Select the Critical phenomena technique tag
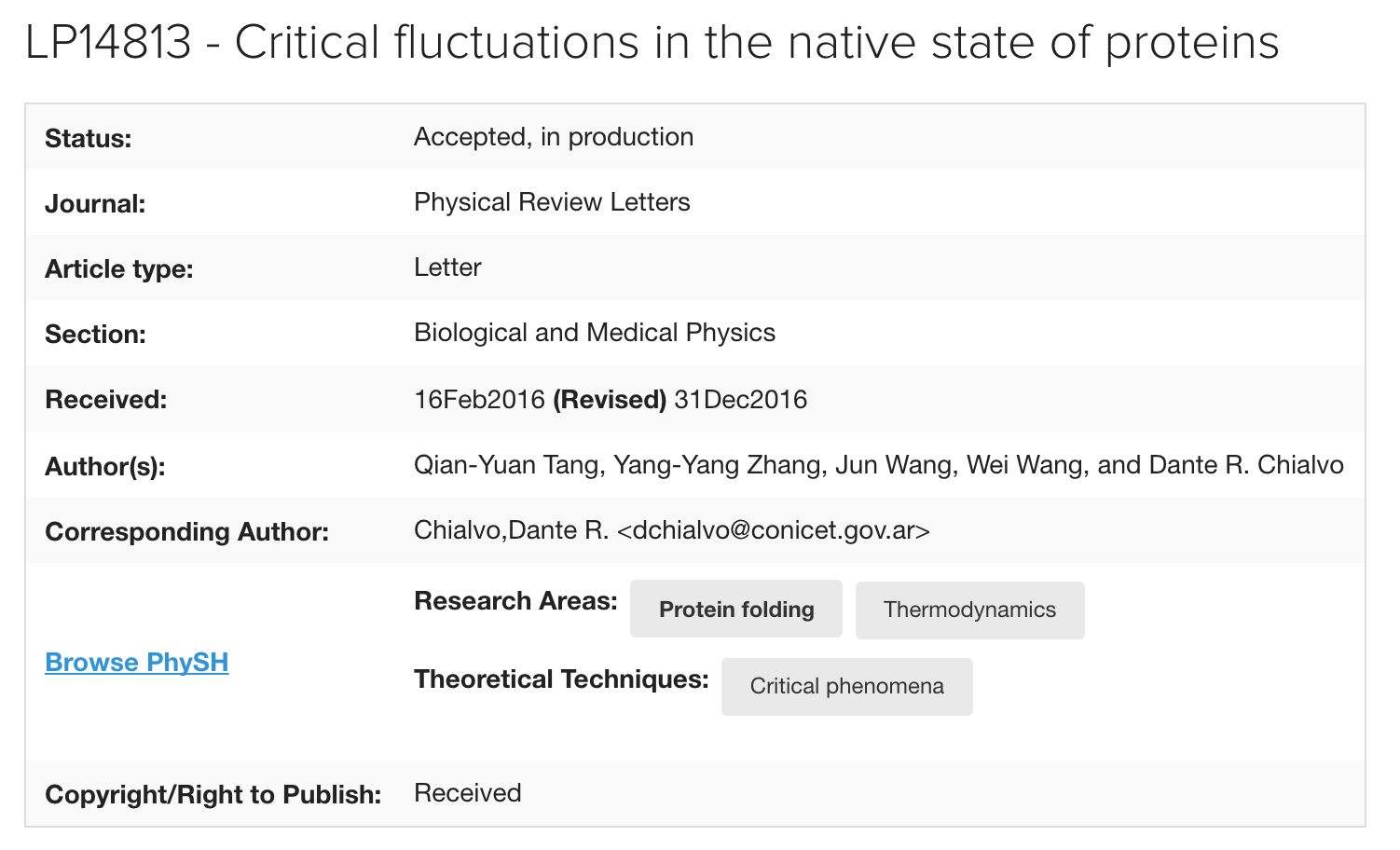Viewport: 1400px width, 850px height. pyautogui.click(x=846, y=687)
